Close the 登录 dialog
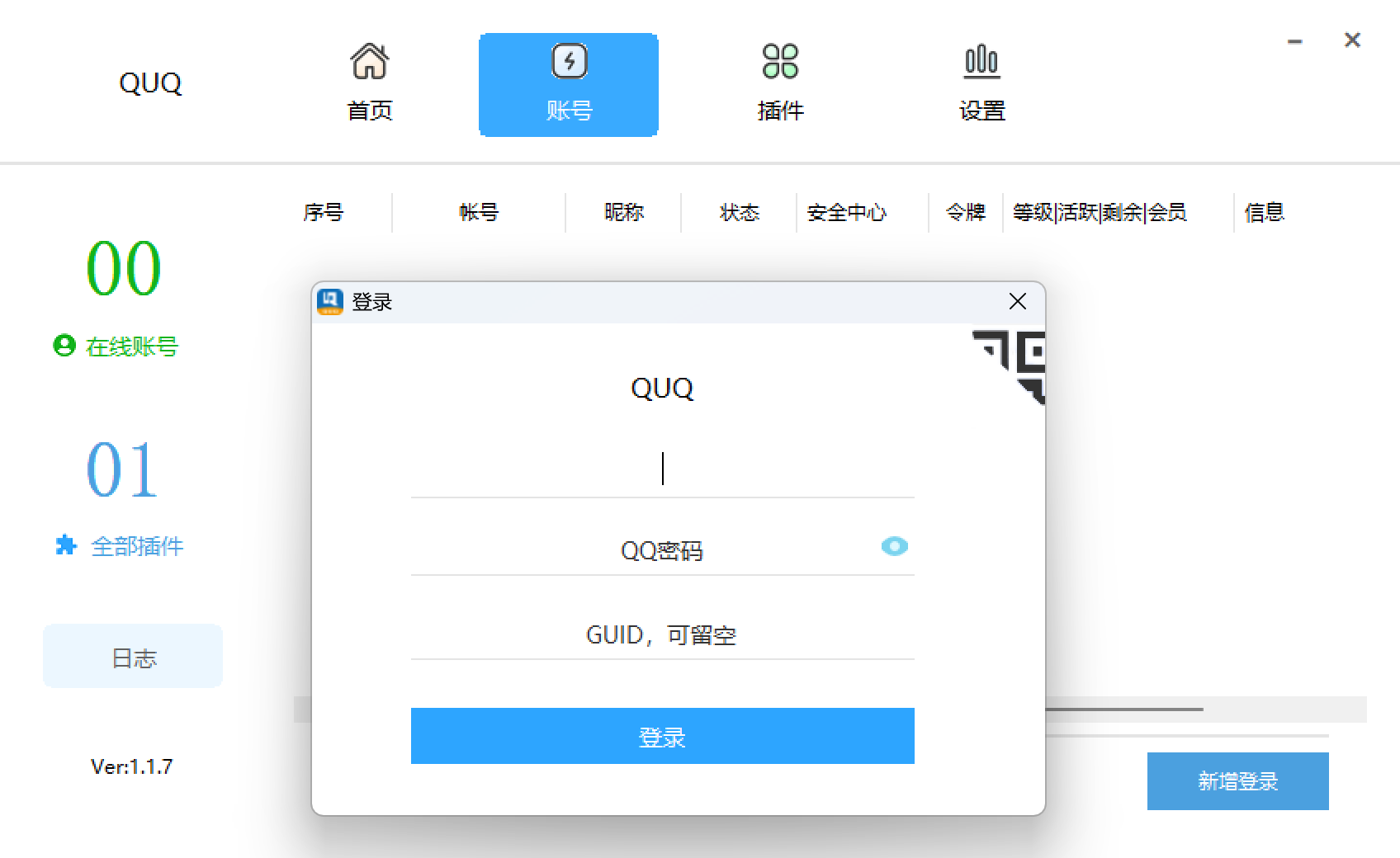Viewport: 1400px width, 858px height. 1017,302
